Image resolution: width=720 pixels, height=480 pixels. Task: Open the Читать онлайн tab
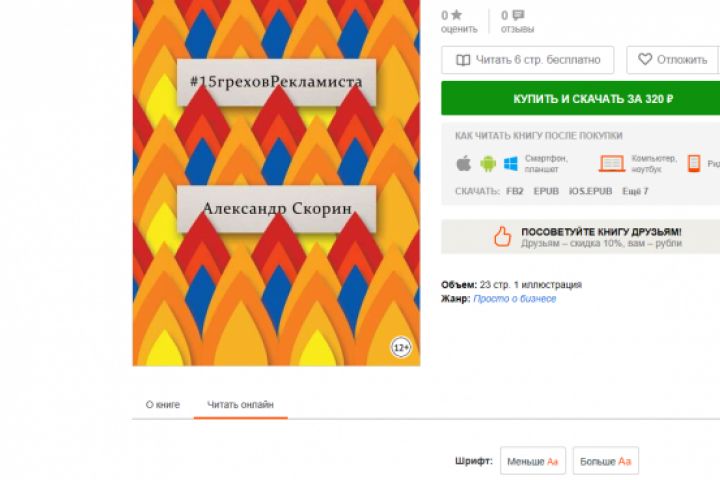241,405
